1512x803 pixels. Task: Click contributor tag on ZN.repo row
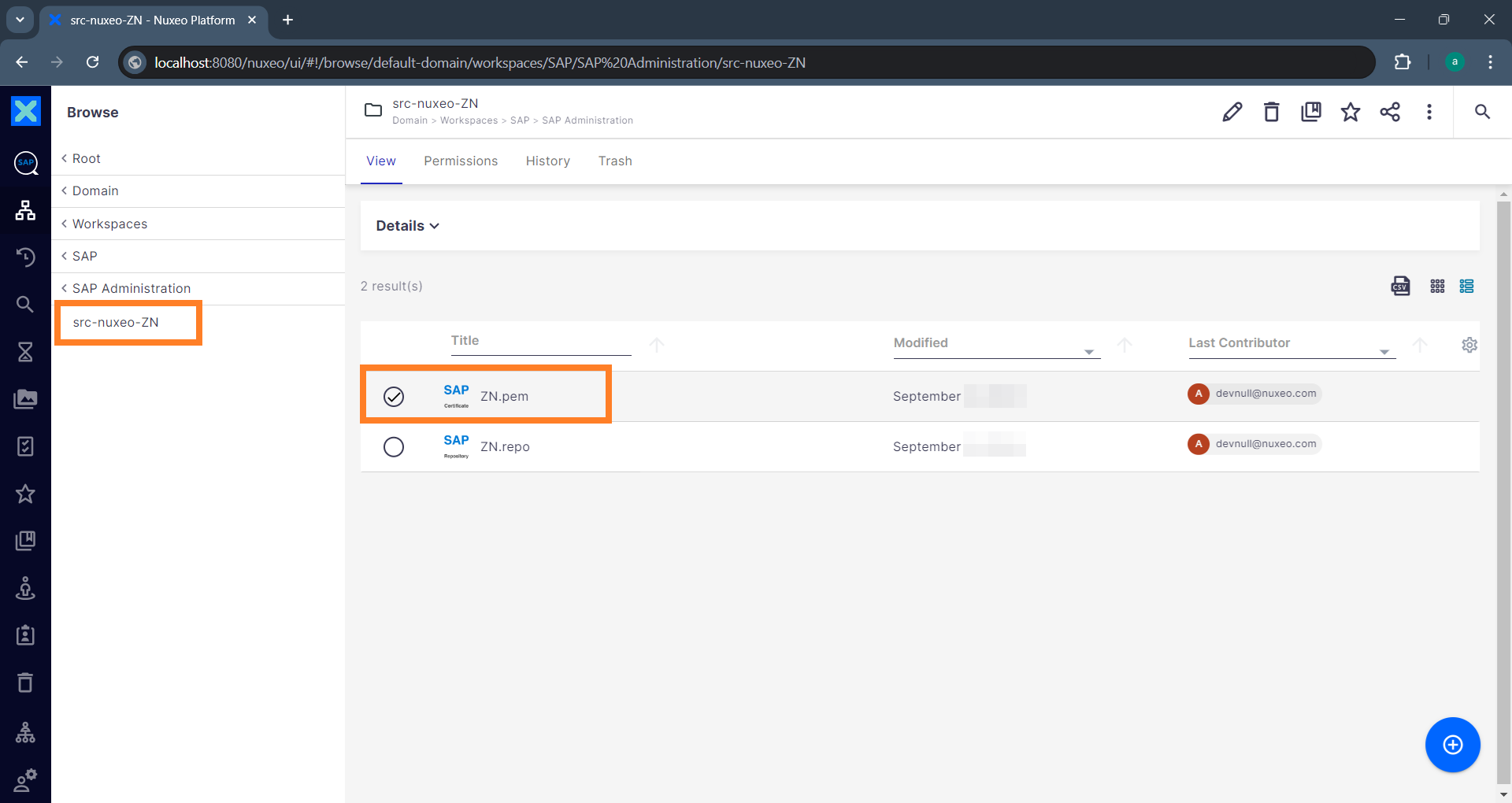click(1254, 444)
